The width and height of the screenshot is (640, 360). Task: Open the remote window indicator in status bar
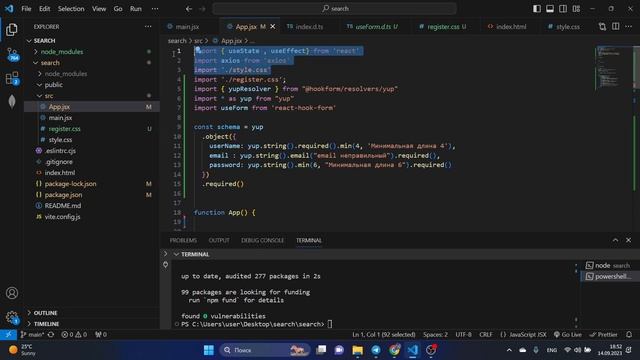click(8, 334)
